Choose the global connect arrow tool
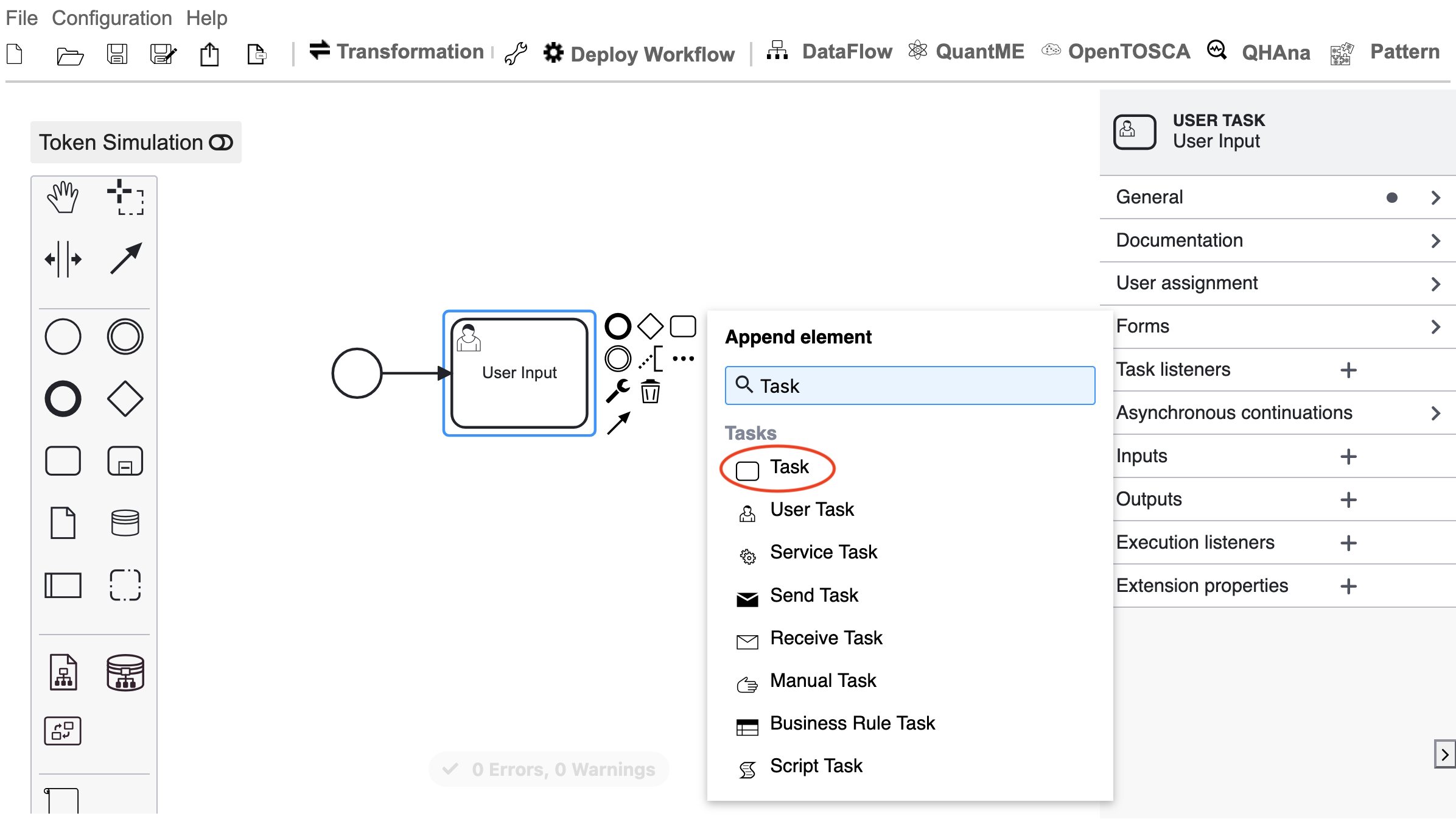 [125, 259]
